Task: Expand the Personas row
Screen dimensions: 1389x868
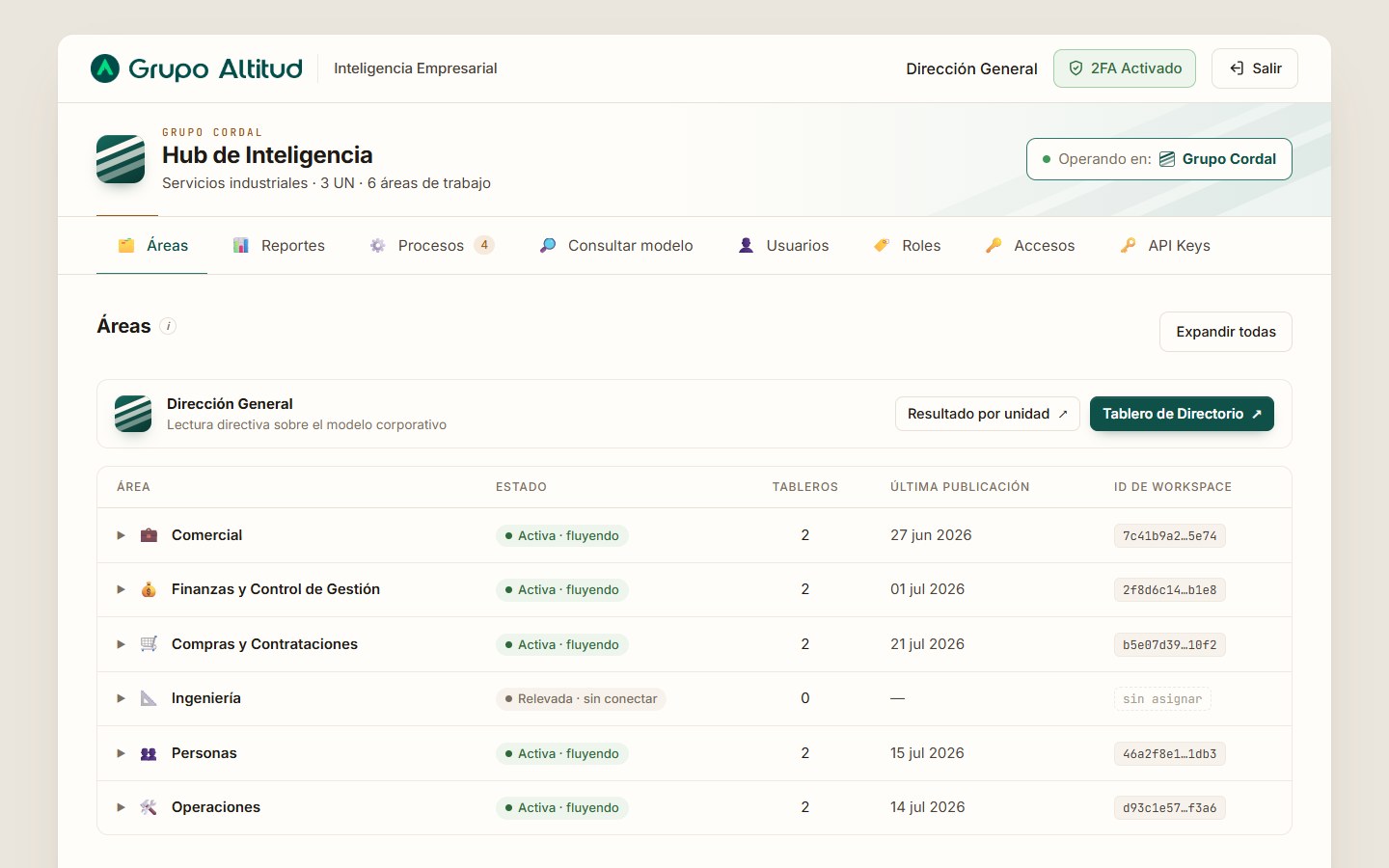Action: click(x=121, y=753)
